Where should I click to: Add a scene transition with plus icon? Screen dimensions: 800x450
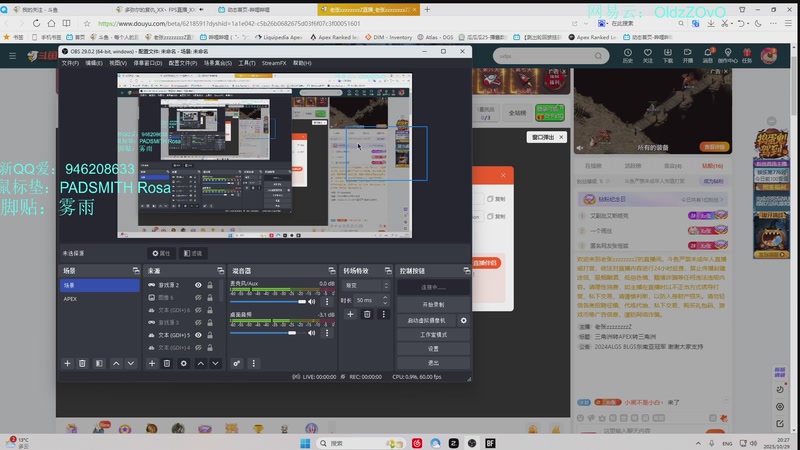(x=350, y=314)
